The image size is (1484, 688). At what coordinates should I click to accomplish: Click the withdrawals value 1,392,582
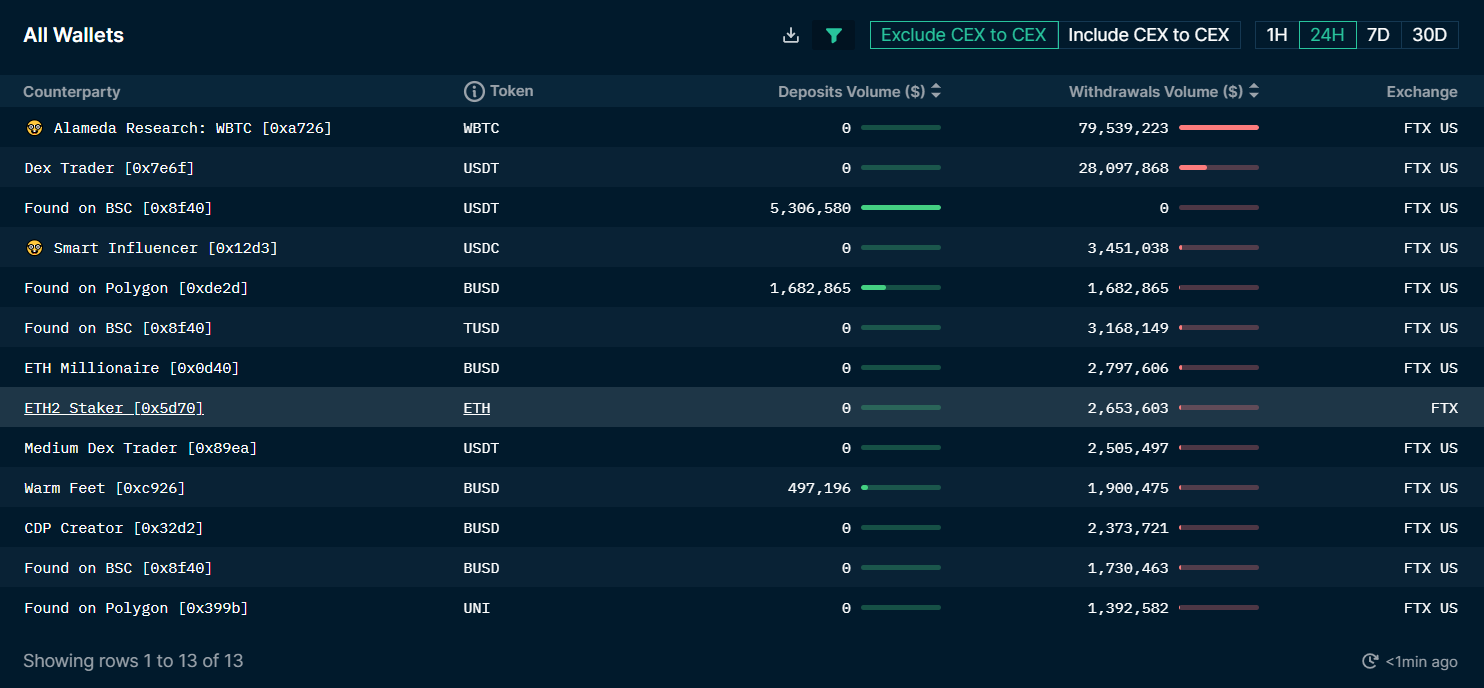click(x=1128, y=608)
